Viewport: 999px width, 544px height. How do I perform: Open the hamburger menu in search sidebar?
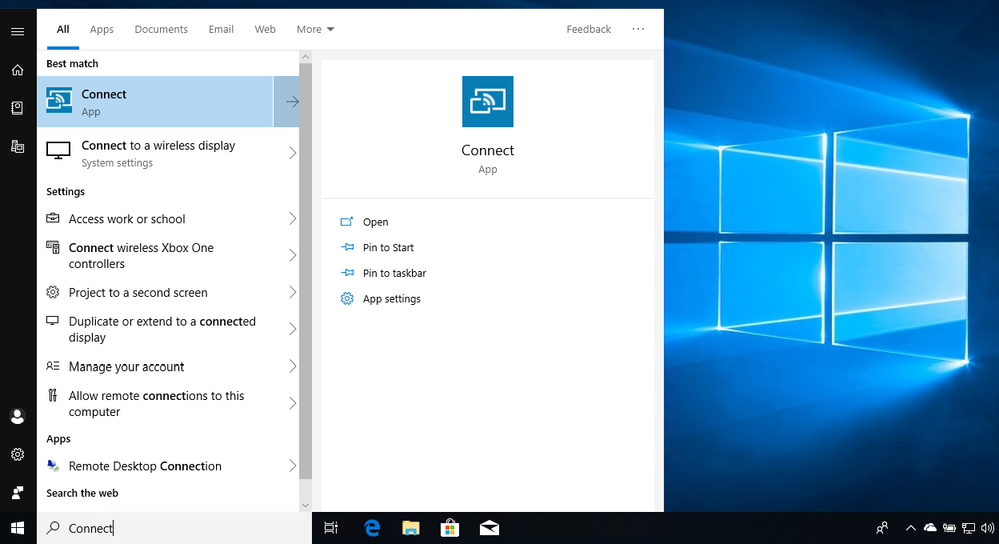(18, 31)
